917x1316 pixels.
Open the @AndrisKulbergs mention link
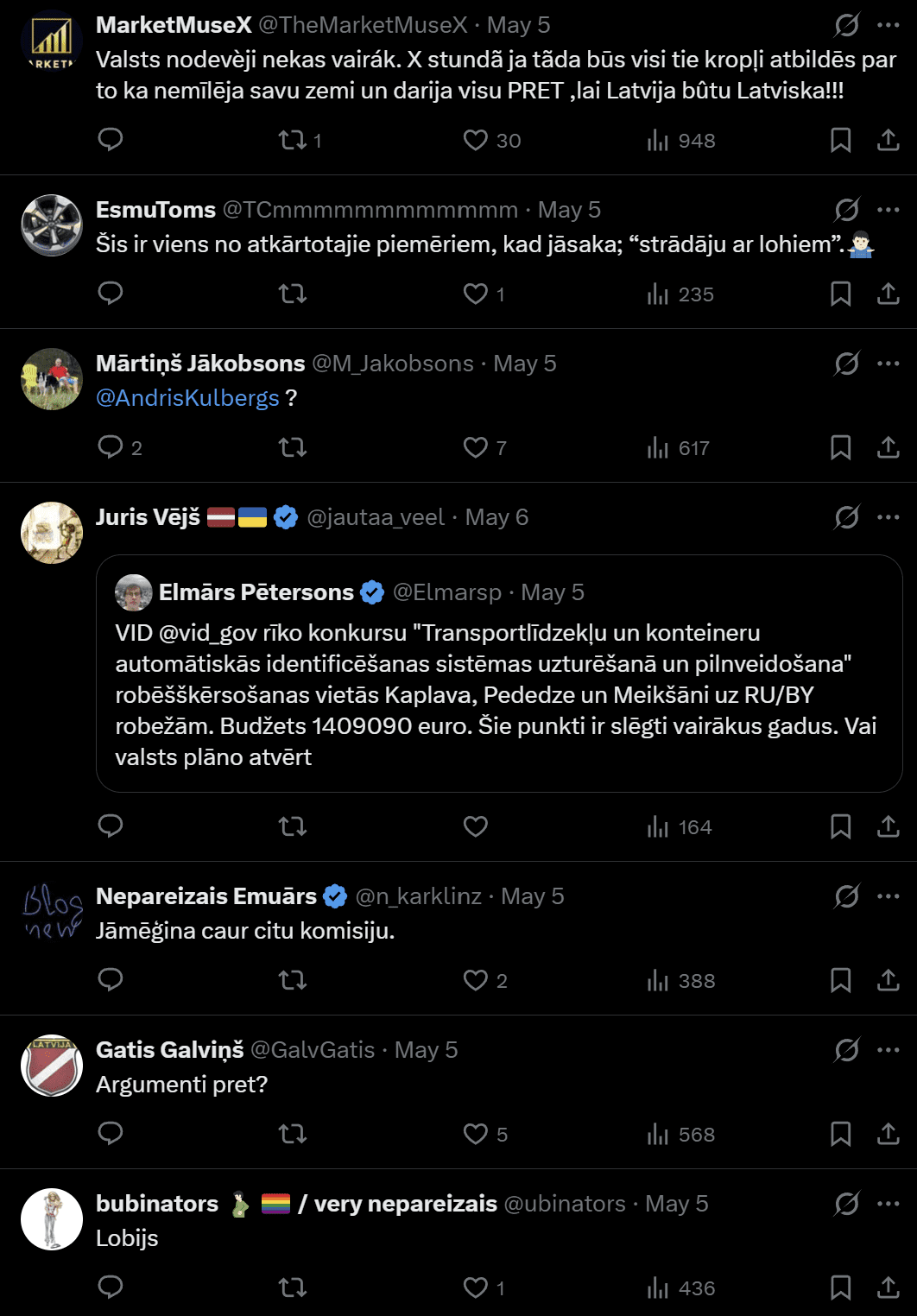pos(187,398)
